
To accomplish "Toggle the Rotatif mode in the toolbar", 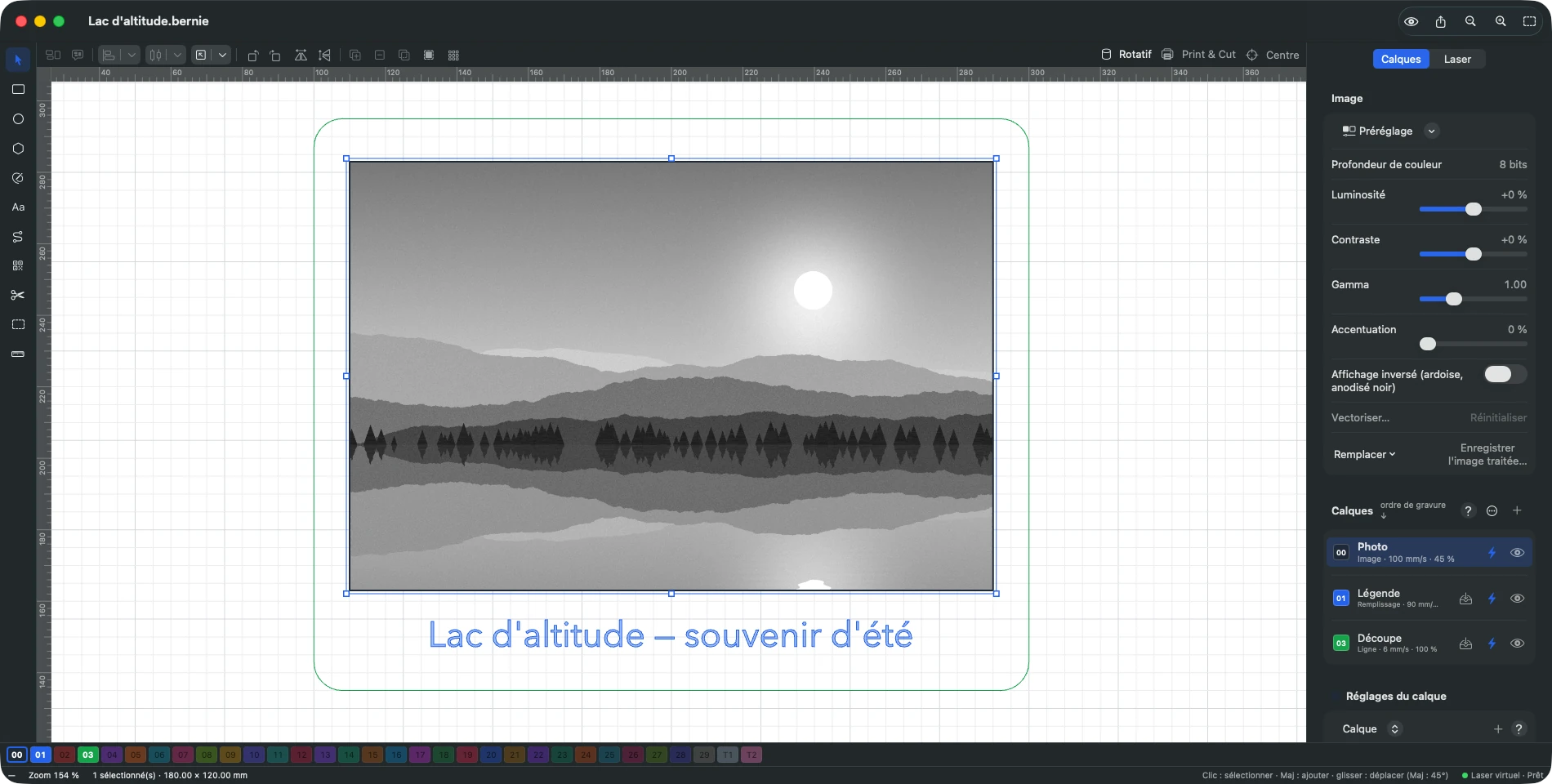I will [1126, 55].
